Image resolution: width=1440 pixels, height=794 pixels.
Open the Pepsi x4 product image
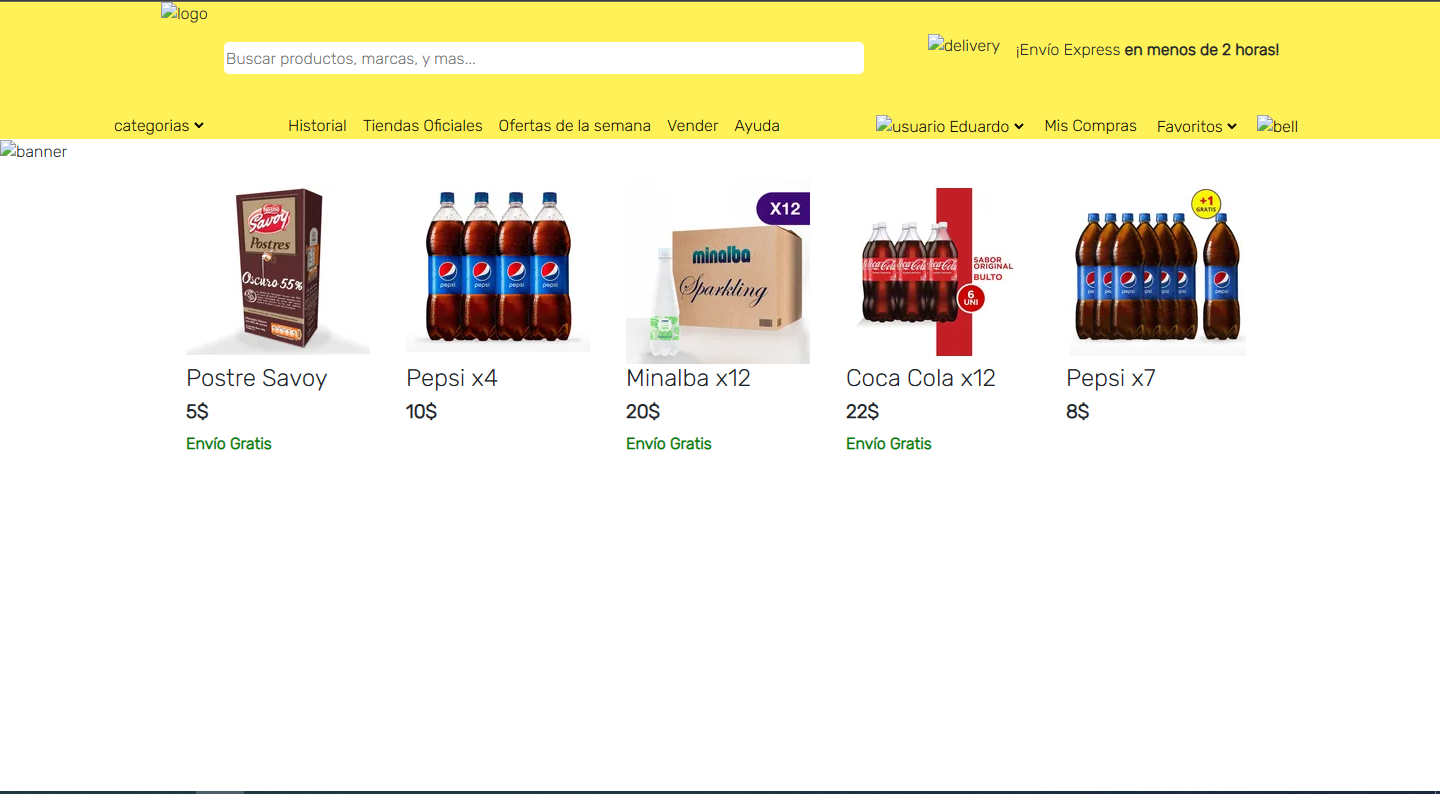pyautogui.click(x=498, y=271)
